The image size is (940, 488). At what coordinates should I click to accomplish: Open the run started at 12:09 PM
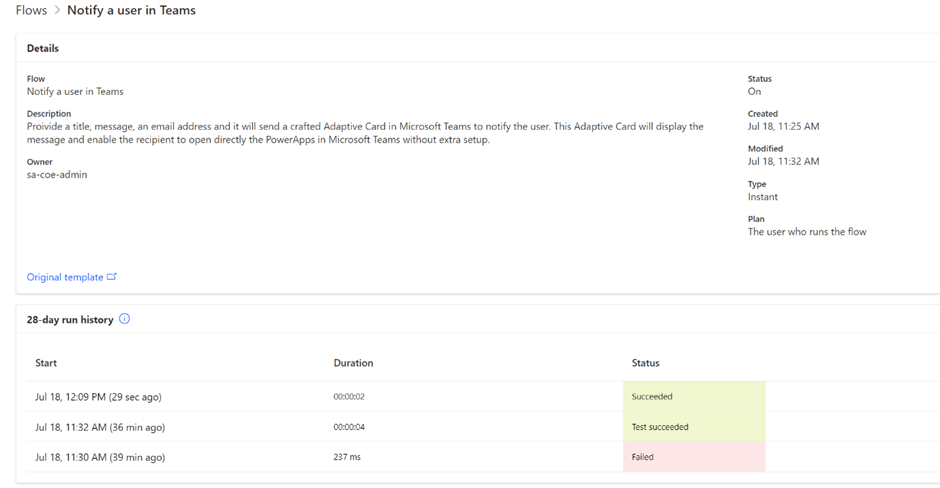[x=98, y=397]
